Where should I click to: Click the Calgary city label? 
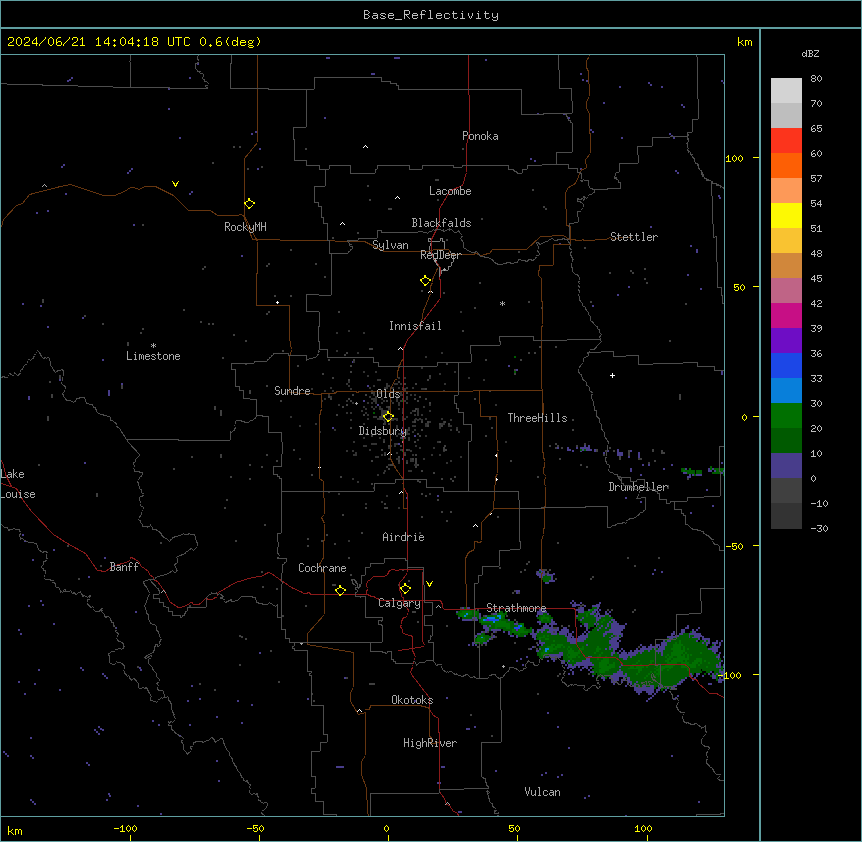coord(399,603)
